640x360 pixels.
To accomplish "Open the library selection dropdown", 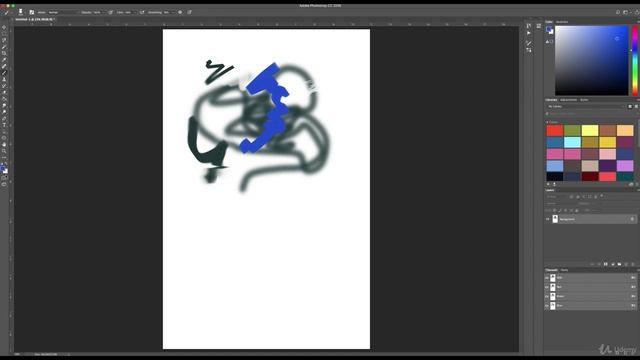I will (x=586, y=107).
